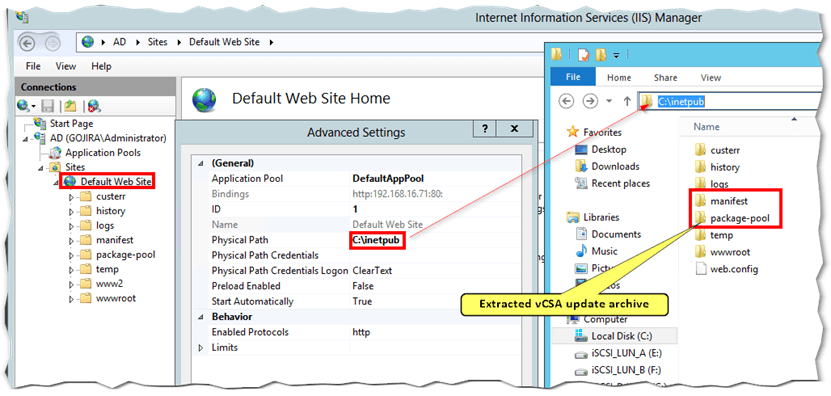
Task: Switch to the Home tab in File Explorer
Action: pyautogui.click(x=619, y=77)
